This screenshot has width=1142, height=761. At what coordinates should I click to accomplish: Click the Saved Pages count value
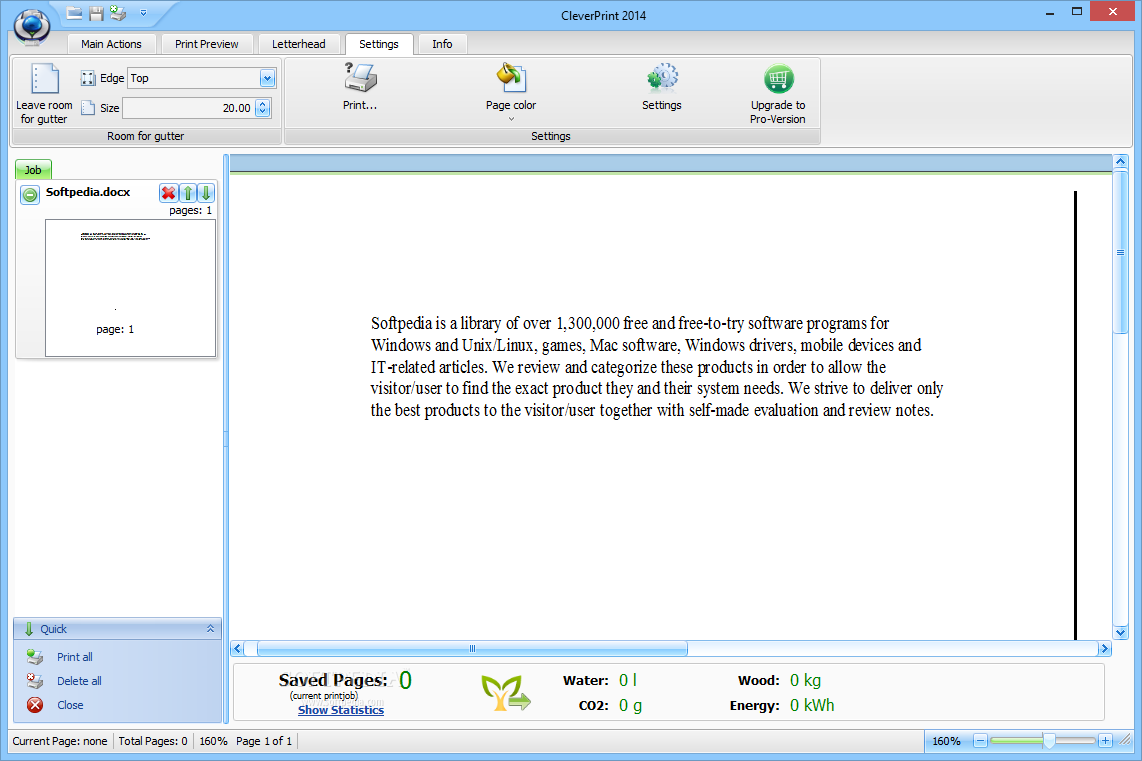[x=405, y=680]
